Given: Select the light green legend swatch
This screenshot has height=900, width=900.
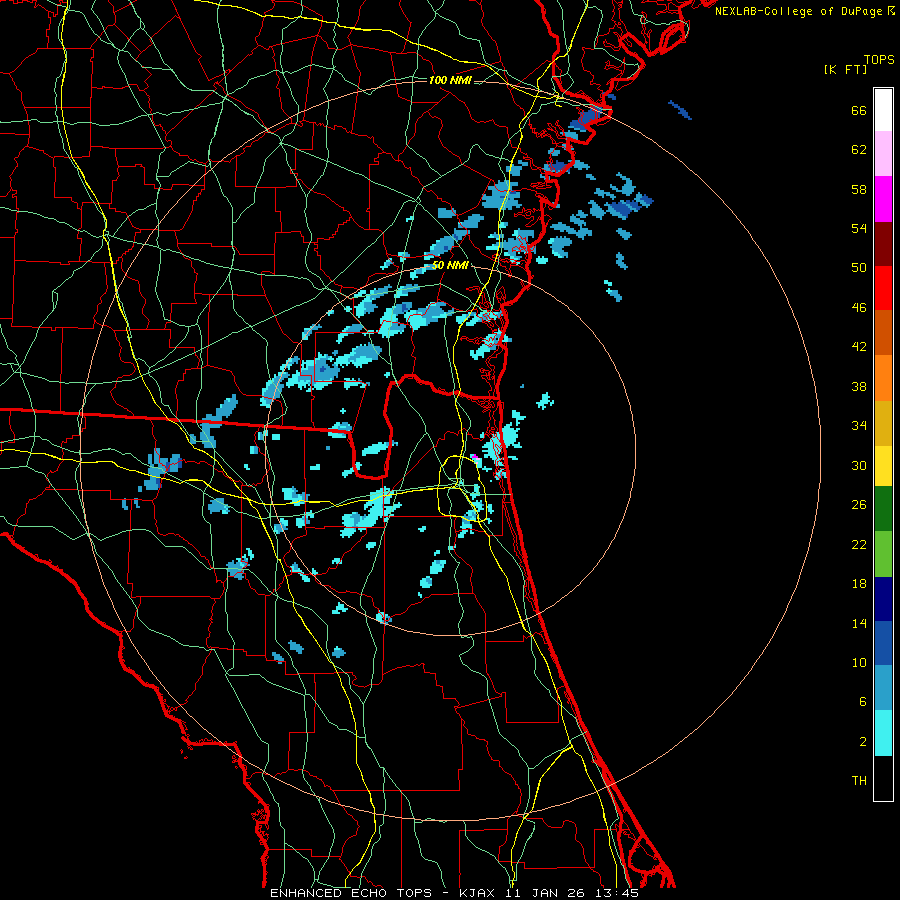Looking at the screenshot, I should [x=883, y=554].
